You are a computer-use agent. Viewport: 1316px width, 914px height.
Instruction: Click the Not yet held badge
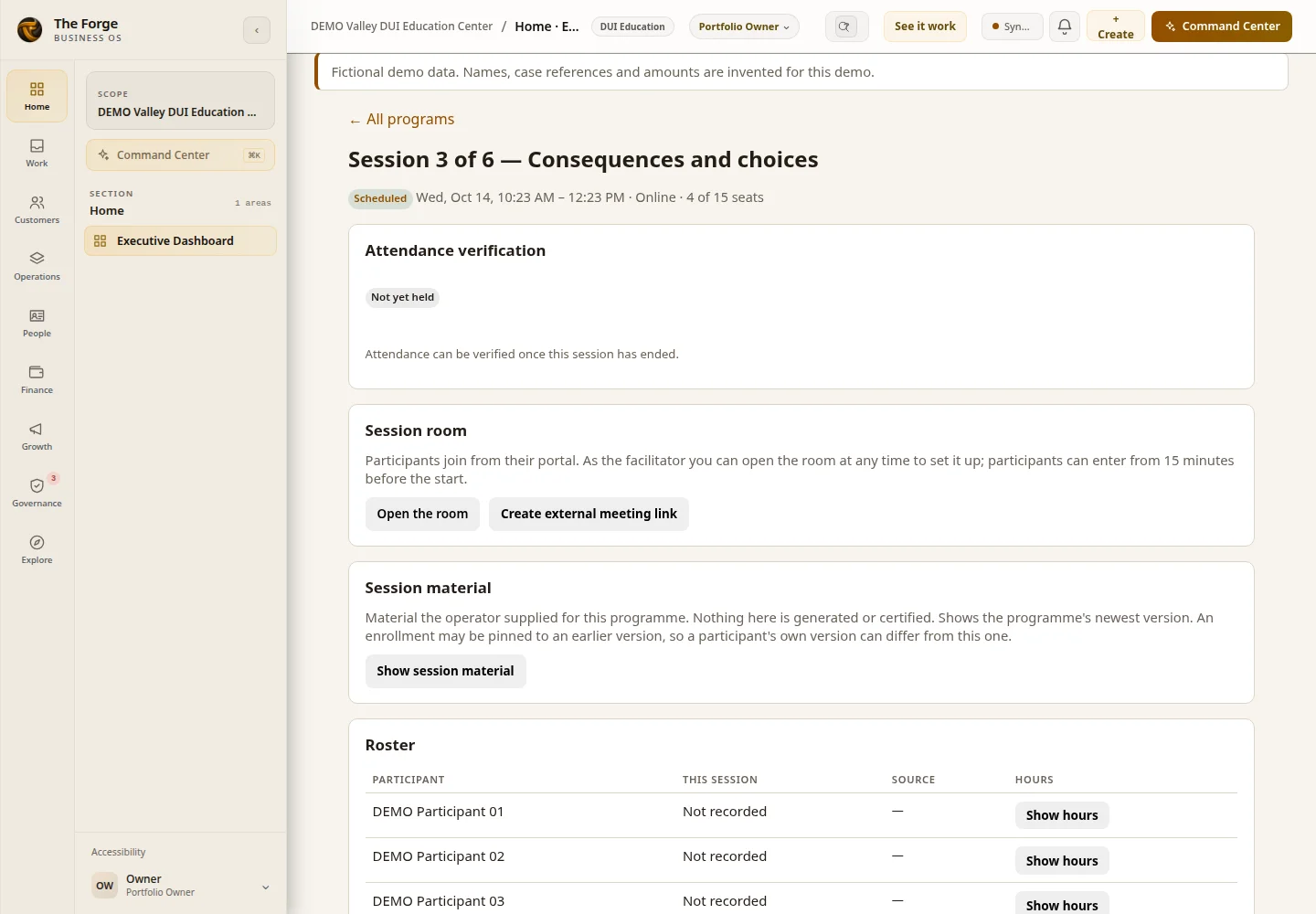tap(402, 297)
